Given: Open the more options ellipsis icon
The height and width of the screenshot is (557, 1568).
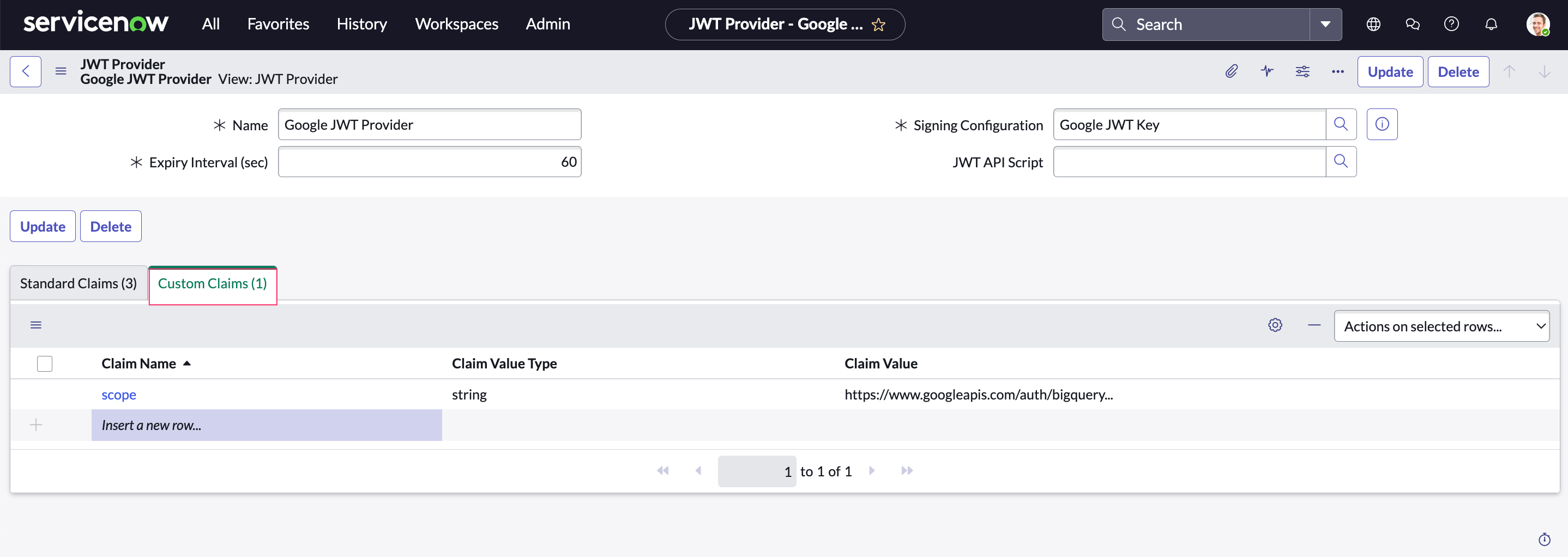Looking at the screenshot, I should click(x=1337, y=71).
